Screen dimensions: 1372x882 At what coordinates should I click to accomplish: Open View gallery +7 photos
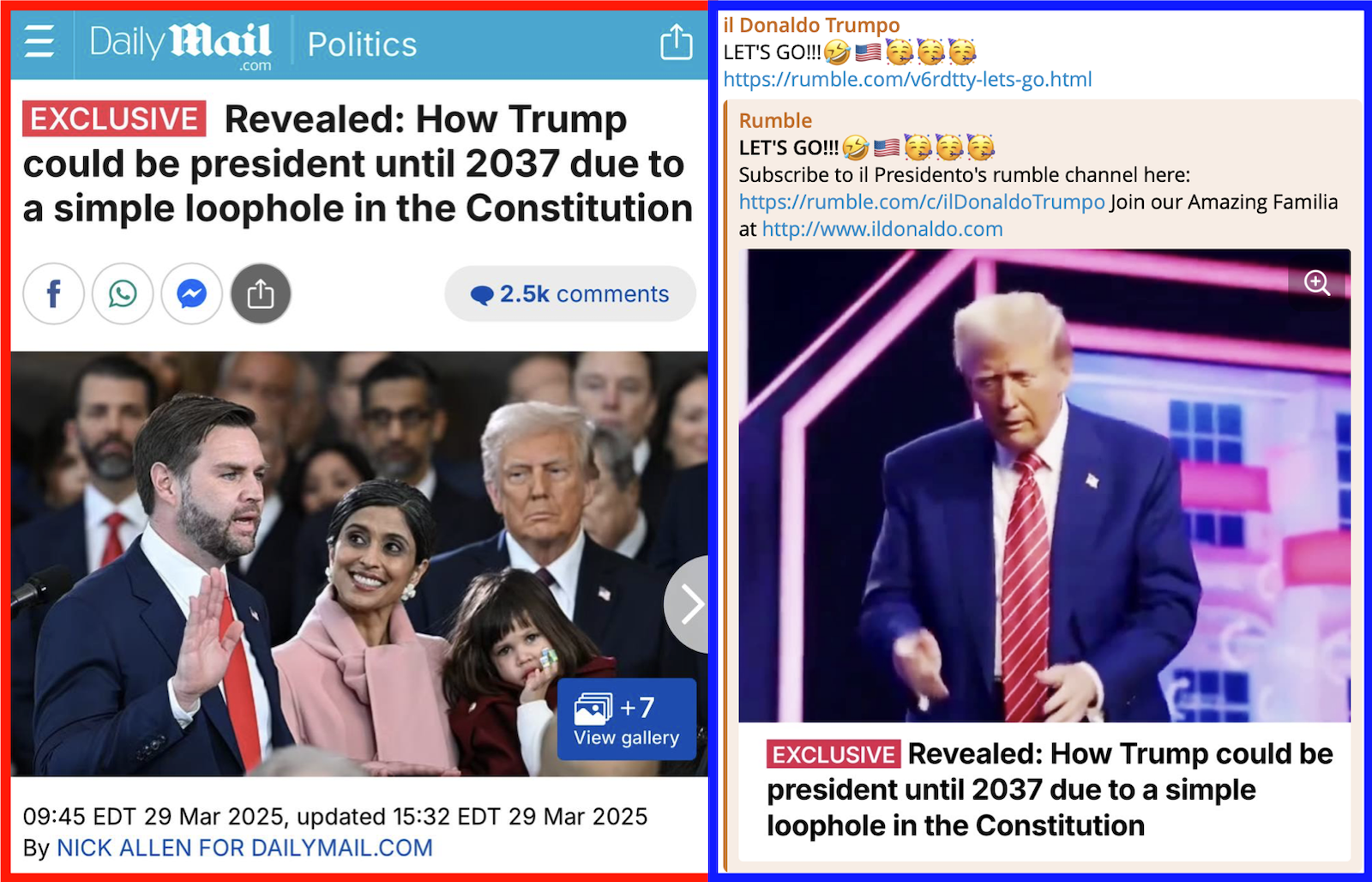(627, 719)
